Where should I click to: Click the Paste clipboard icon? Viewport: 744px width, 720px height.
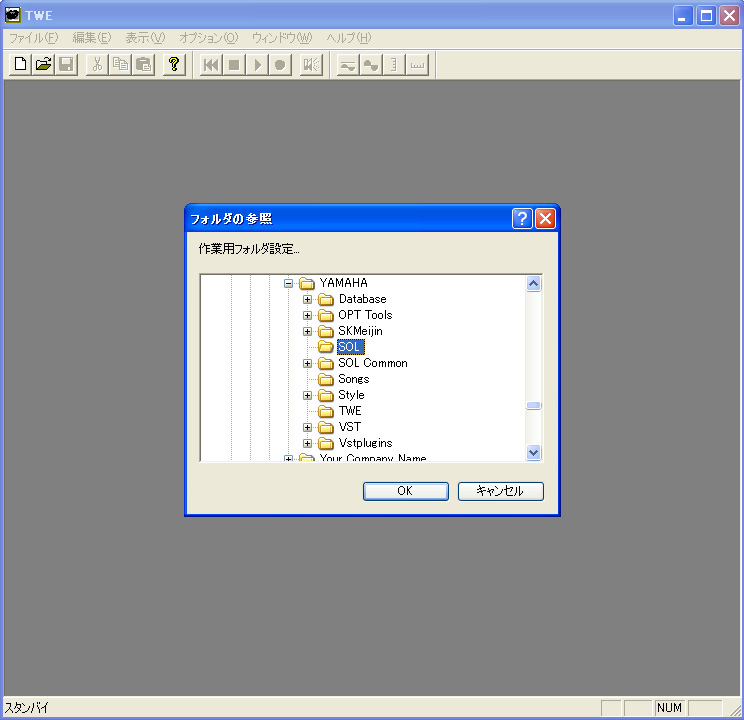[143, 64]
